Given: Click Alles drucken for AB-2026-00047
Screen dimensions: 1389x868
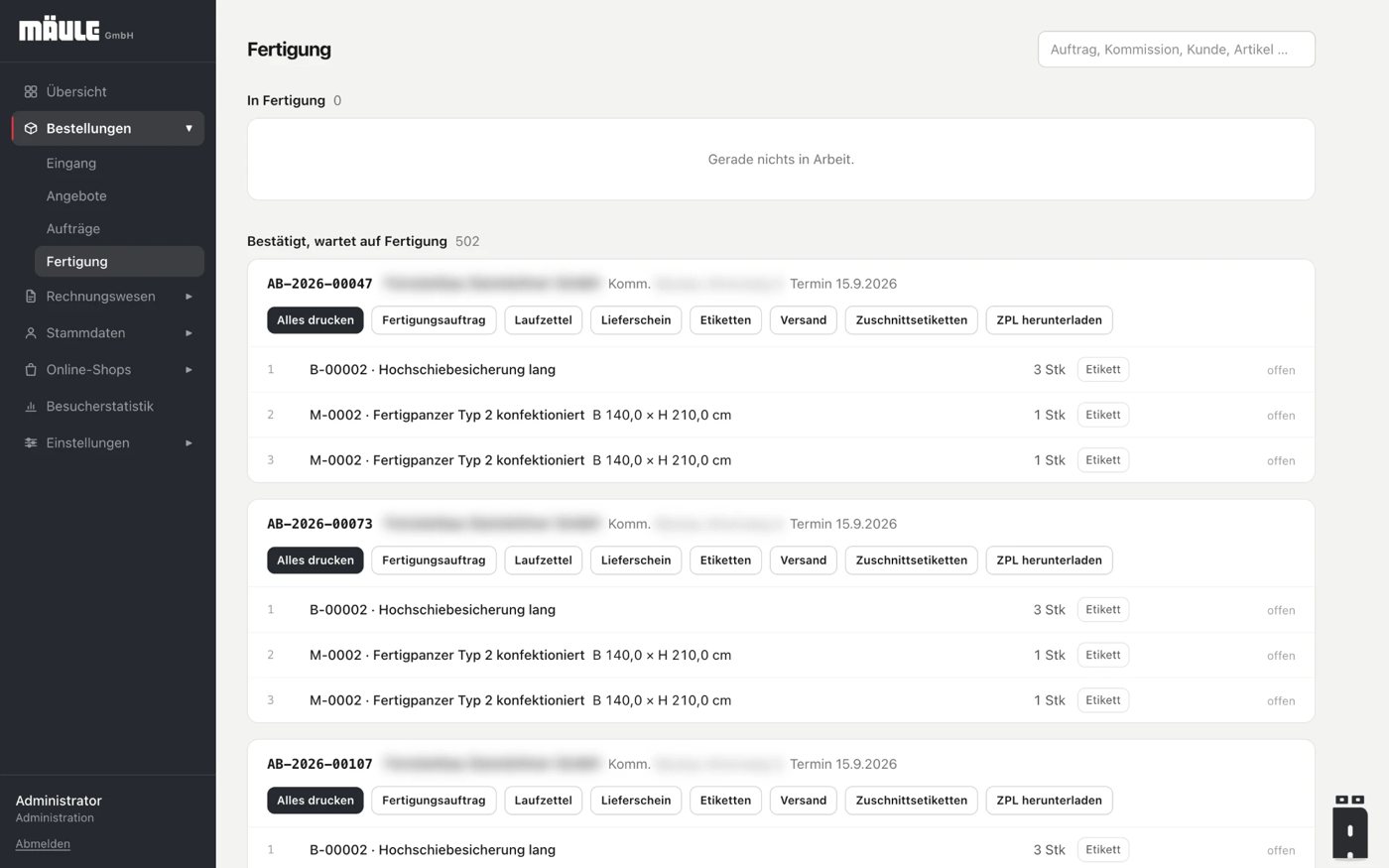Looking at the screenshot, I should [x=316, y=320].
